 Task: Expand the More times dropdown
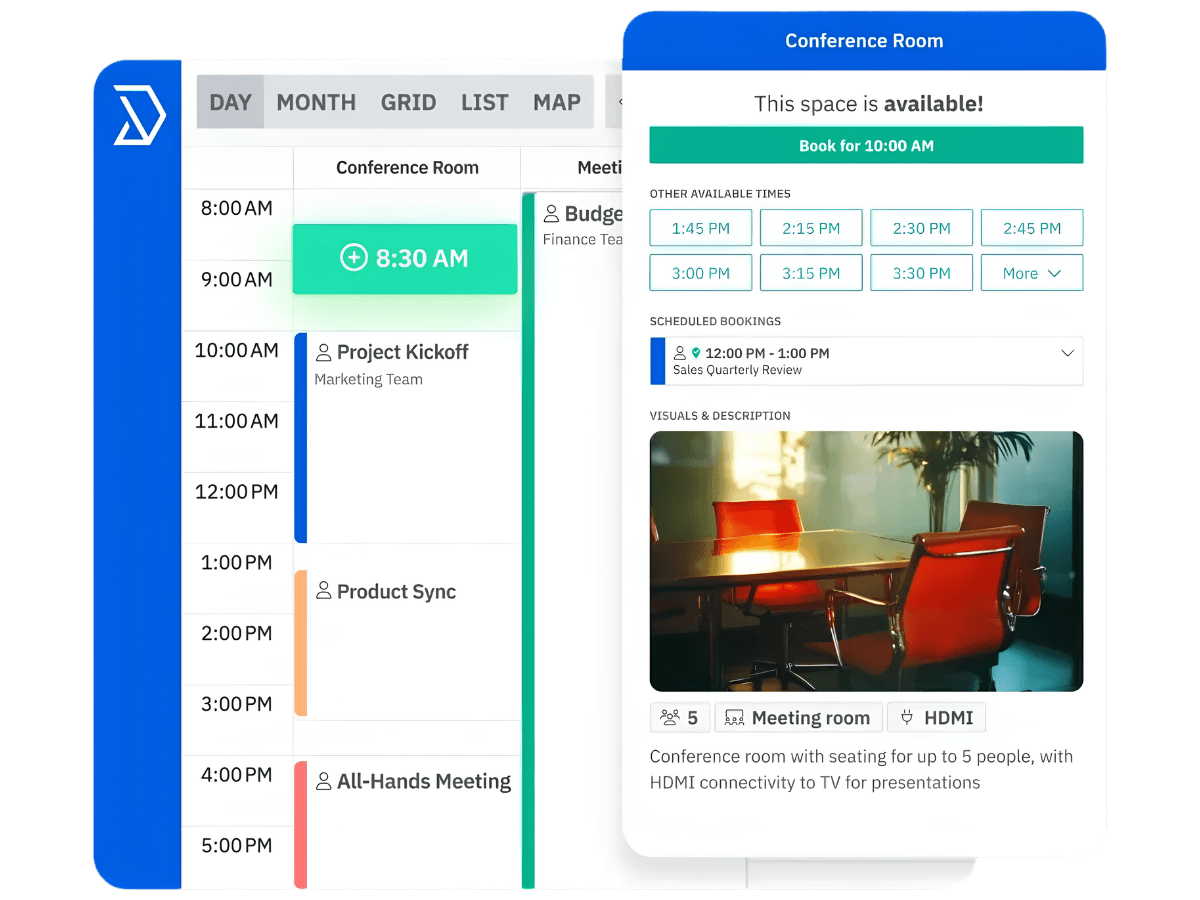click(x=1032, y=273)
